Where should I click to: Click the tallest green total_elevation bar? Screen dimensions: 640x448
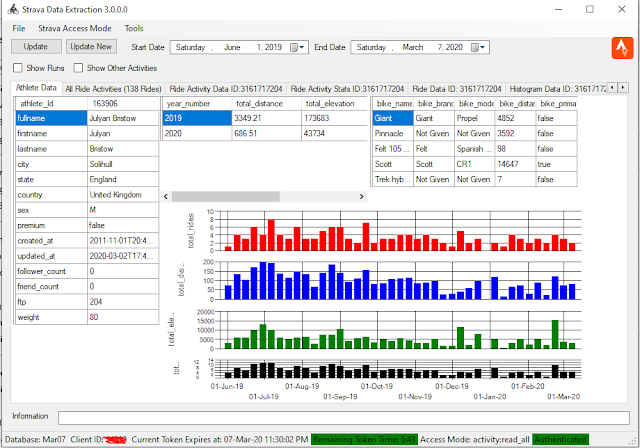(x=555, y=334)
